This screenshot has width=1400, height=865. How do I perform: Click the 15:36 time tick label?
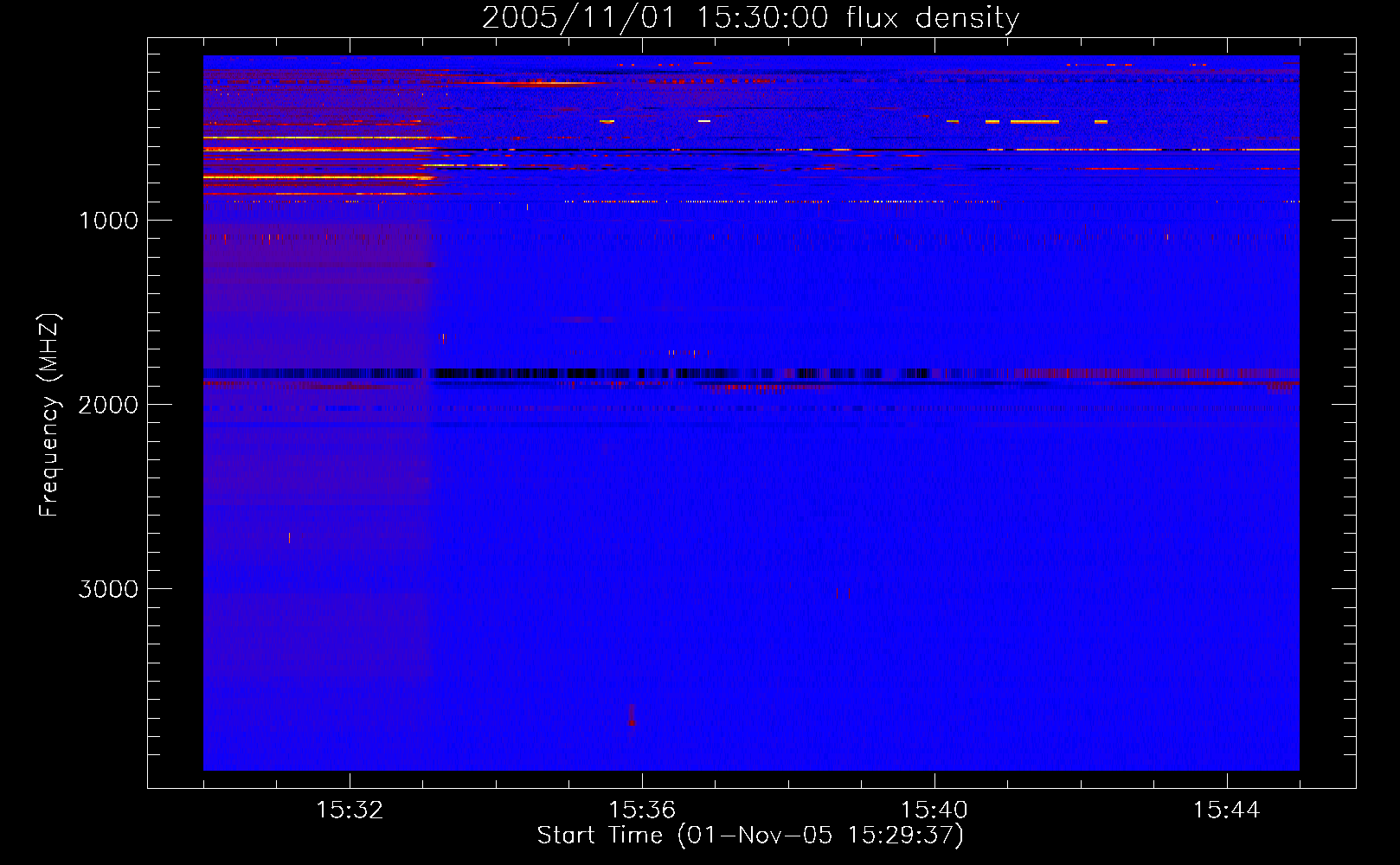coord(642,811)
